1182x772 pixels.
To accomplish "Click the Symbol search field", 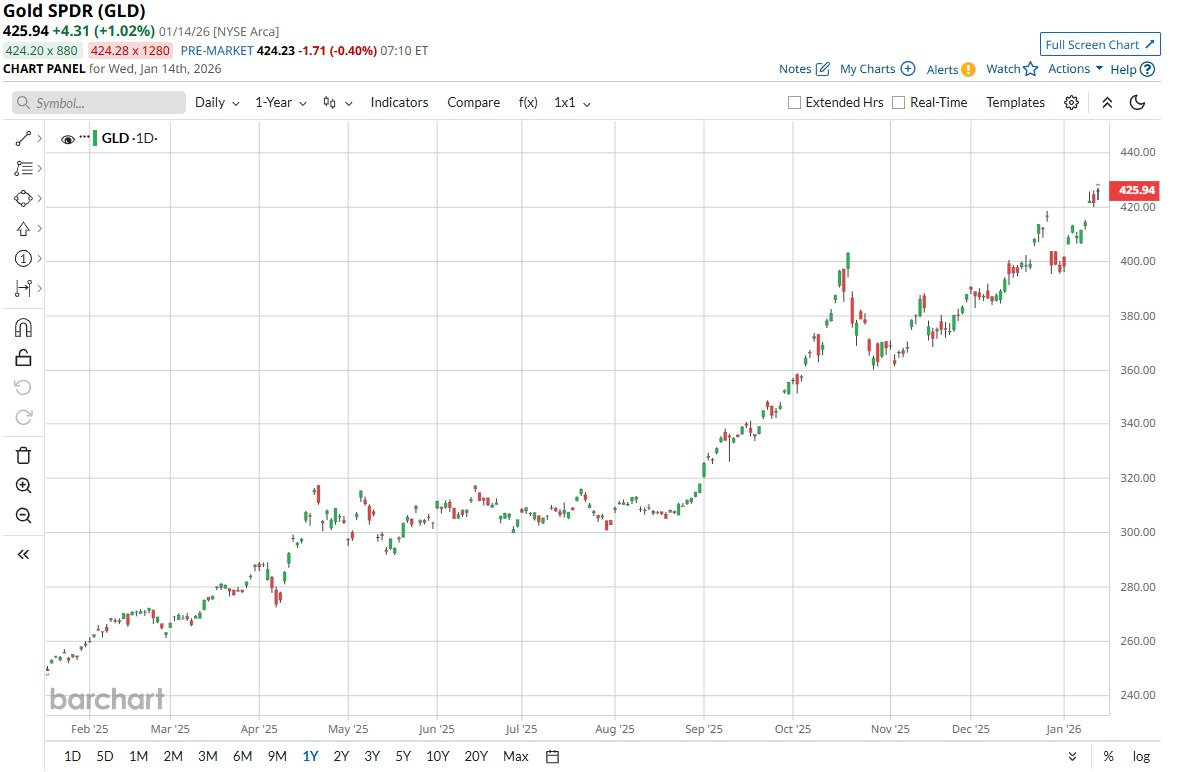I will click(x=99, y=103).
